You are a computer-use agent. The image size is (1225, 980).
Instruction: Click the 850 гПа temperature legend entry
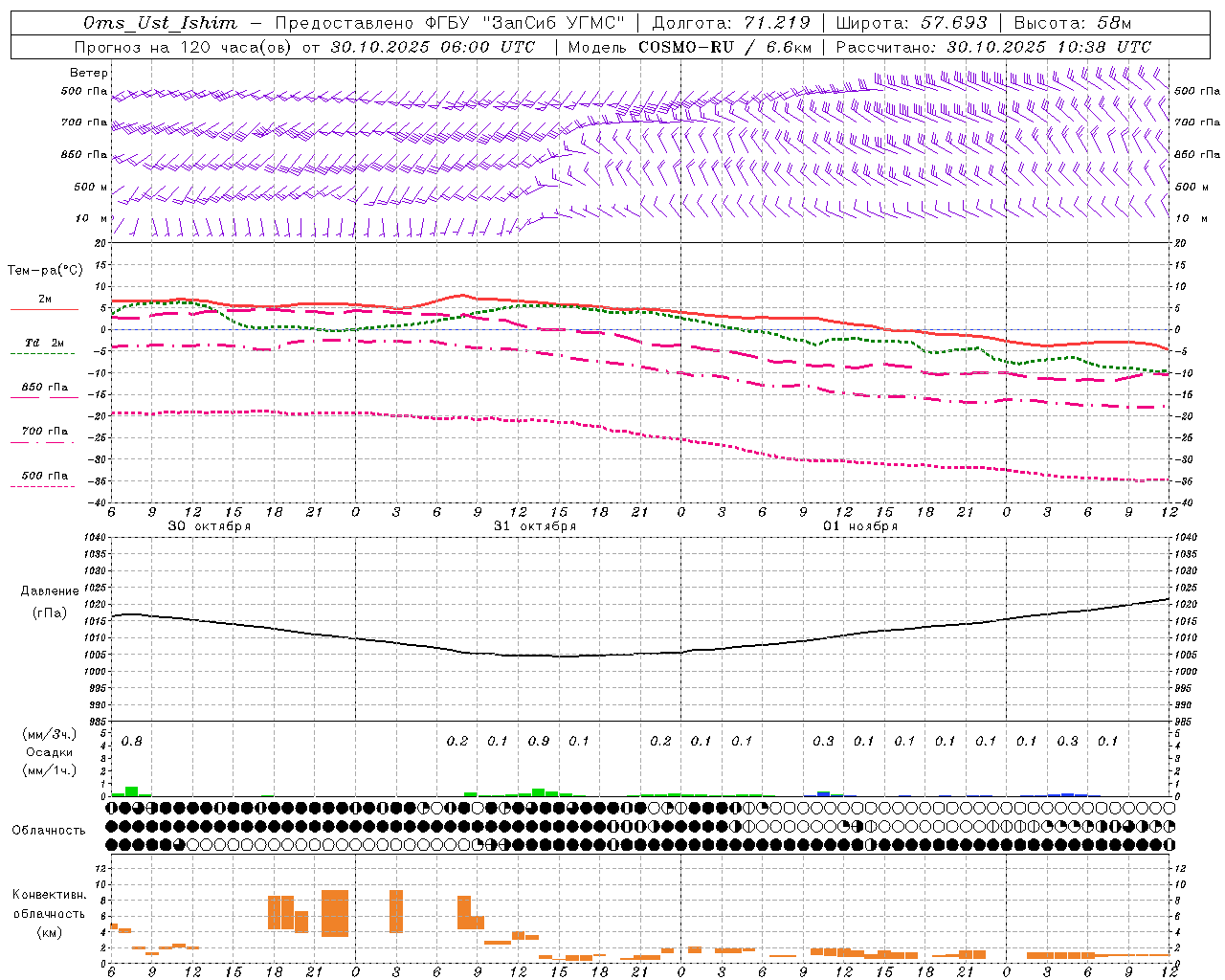45,388
